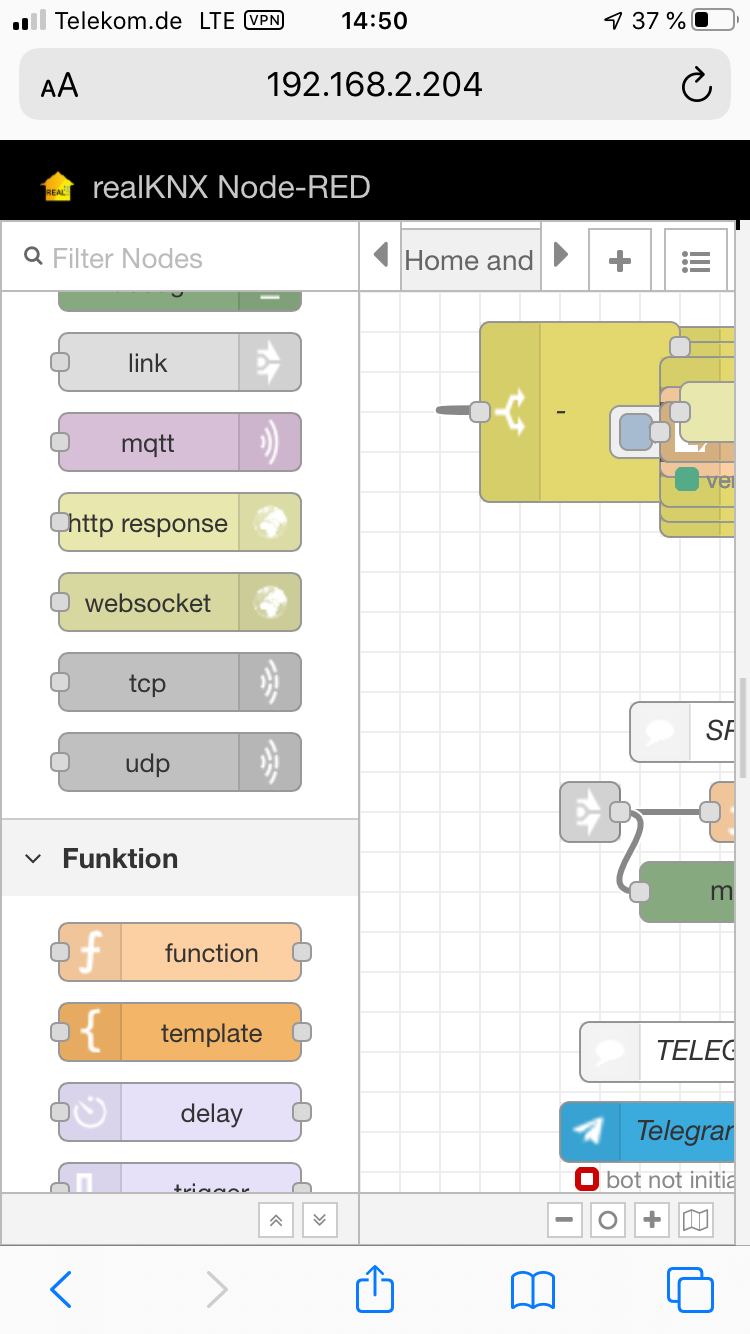Toggle the navigator map view

(x=695, y=1220)
